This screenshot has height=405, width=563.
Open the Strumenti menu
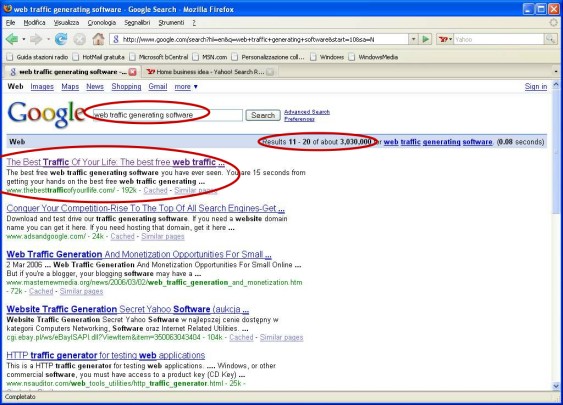(x=171, y=23)
